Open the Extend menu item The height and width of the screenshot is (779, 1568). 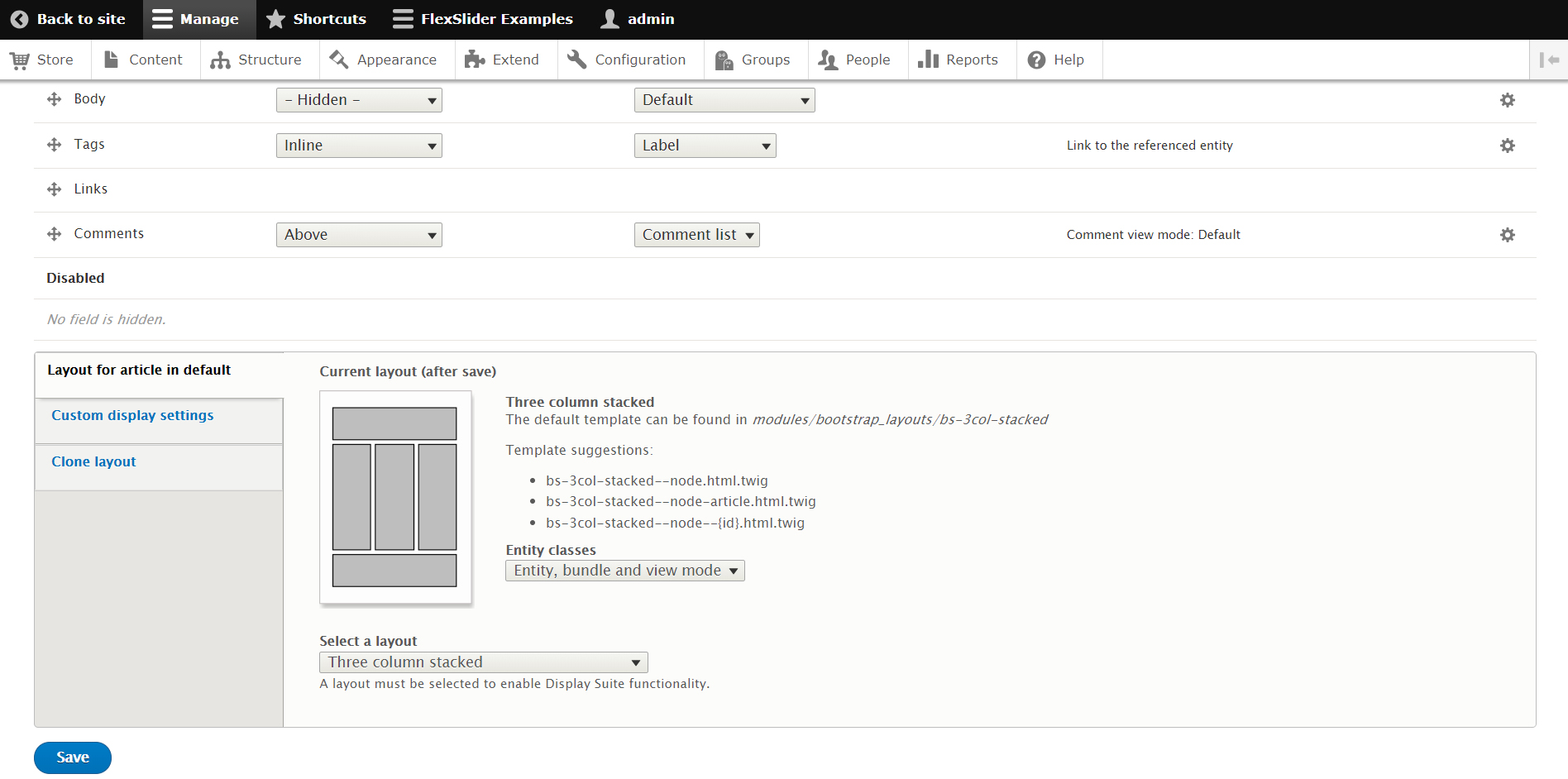pyautogui.click(x=502, y=60)
